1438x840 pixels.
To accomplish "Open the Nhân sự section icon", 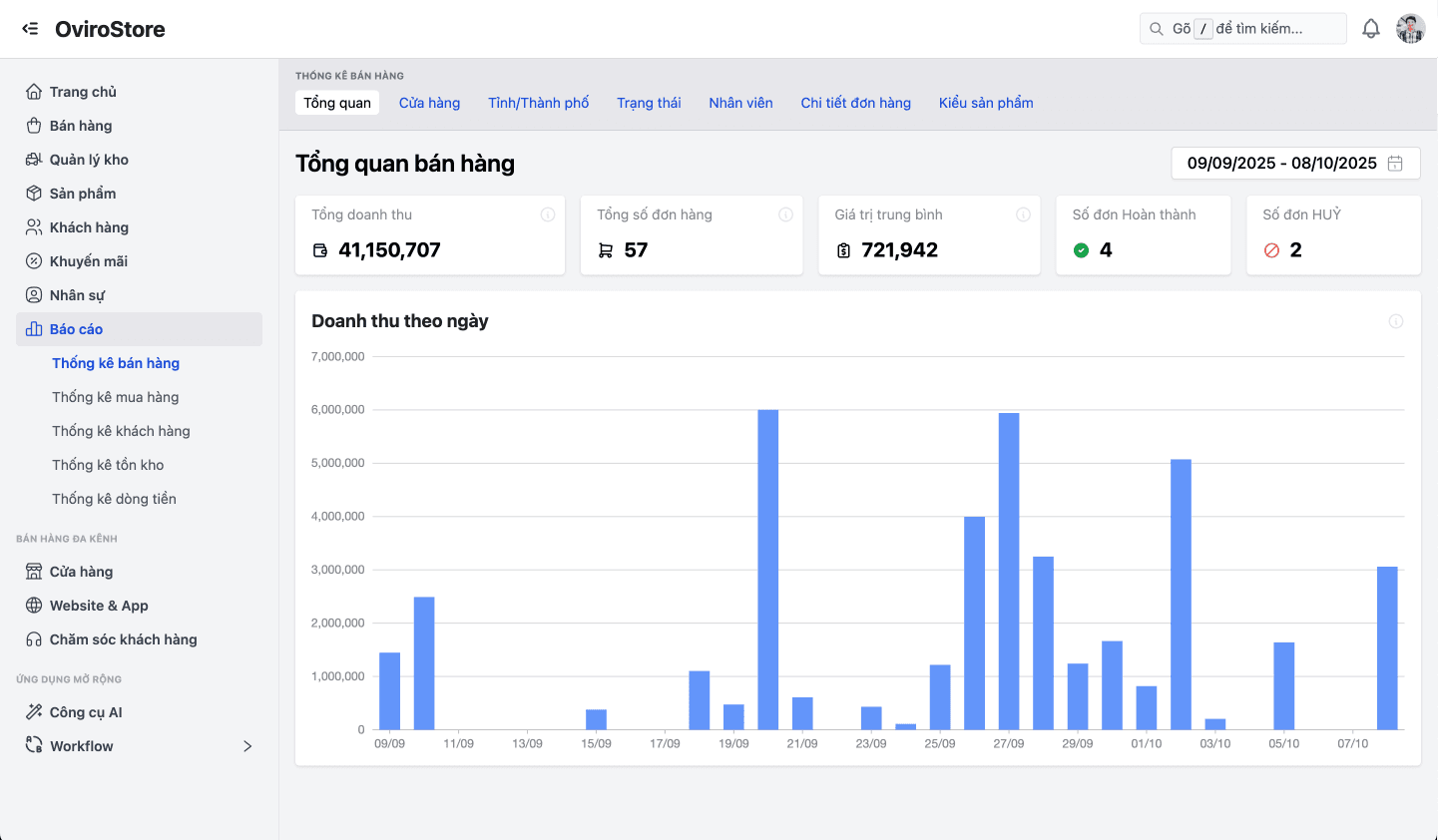I will click(32, 294).
